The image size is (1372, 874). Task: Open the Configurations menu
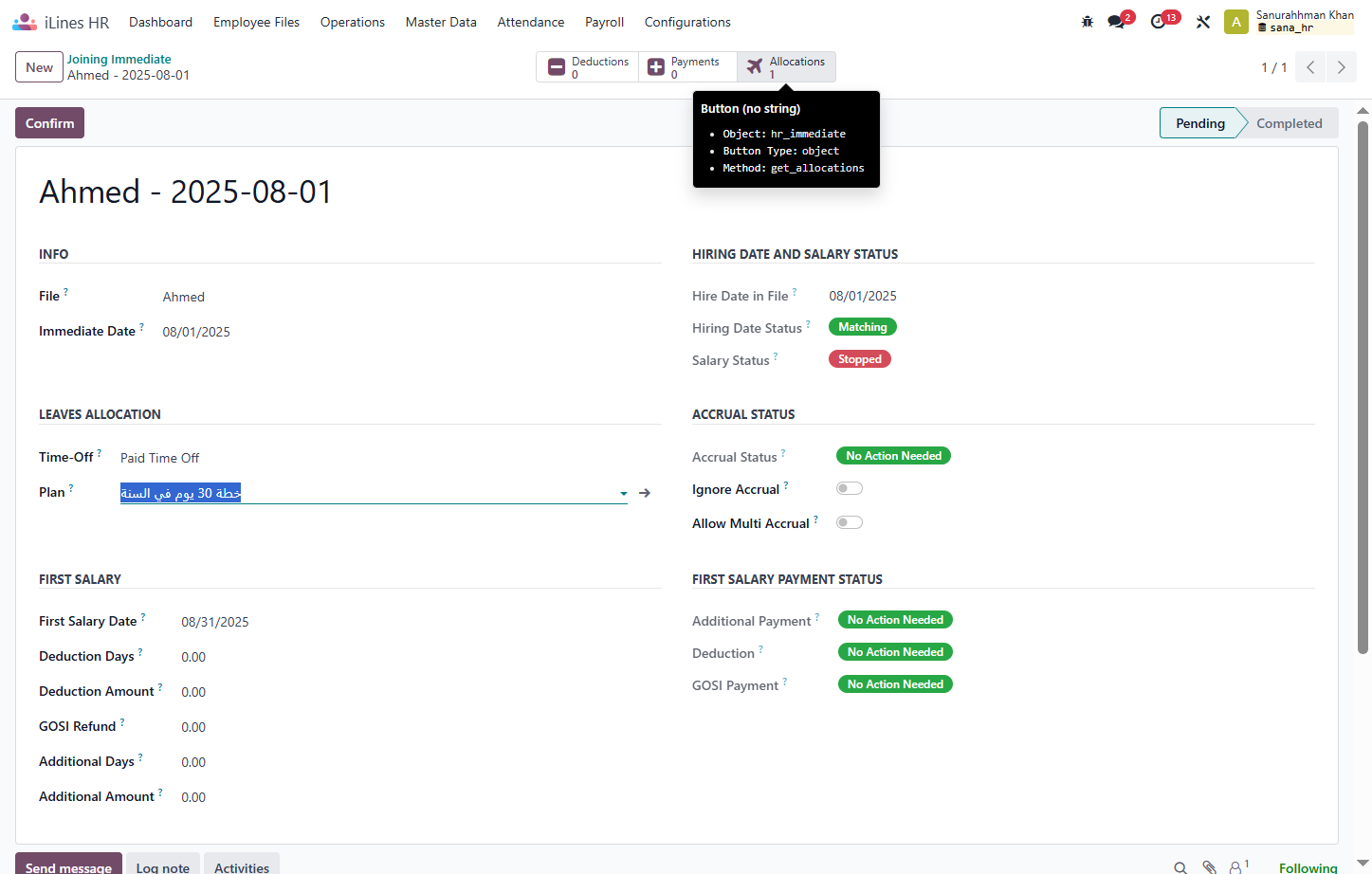(687, 22)
